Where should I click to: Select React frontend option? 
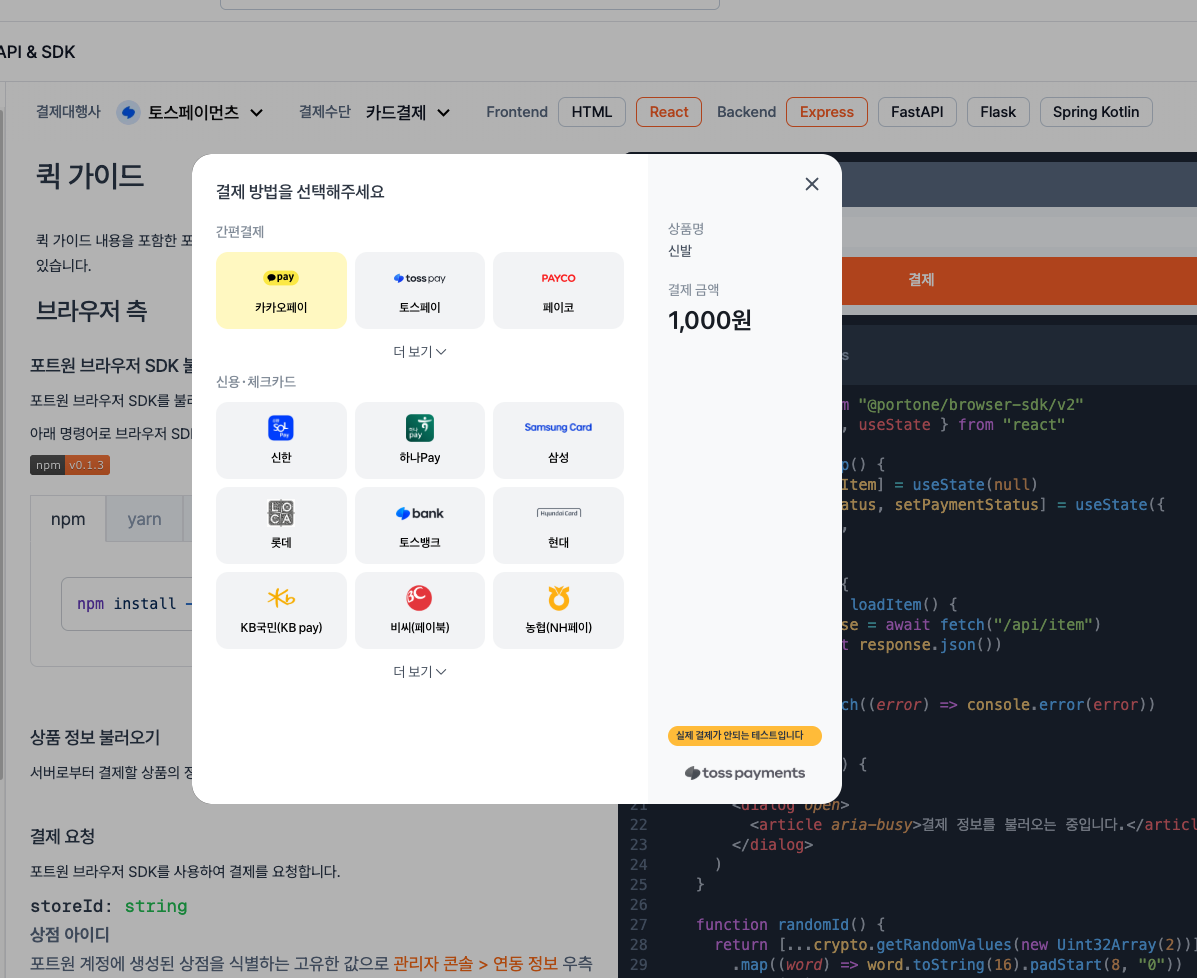[669, 112]
